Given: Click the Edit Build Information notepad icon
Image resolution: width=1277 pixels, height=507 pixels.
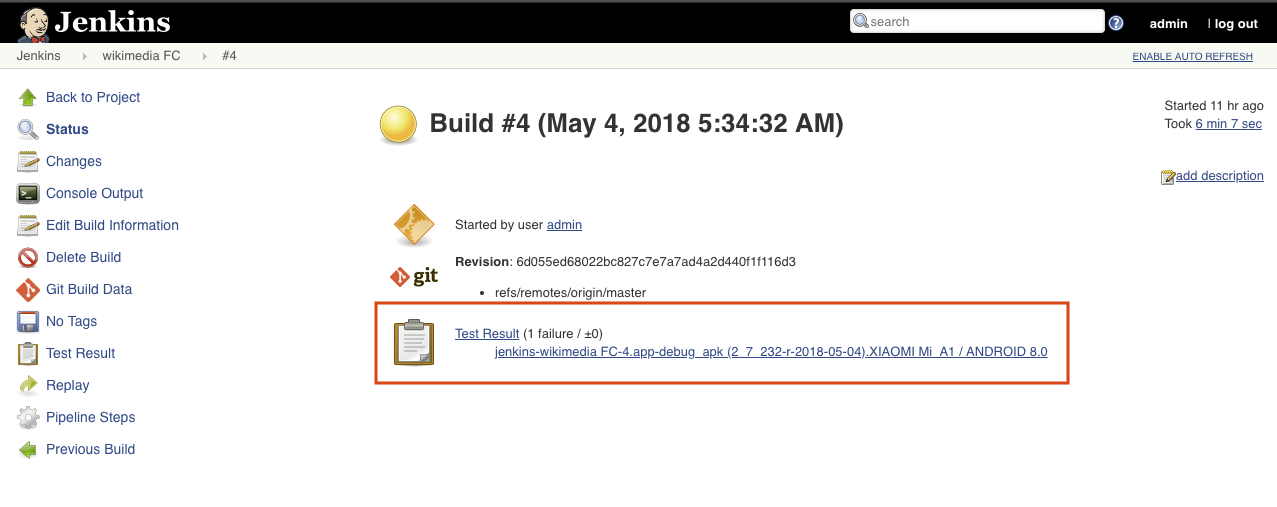Looking at the screenshot, I should [28, 225].
